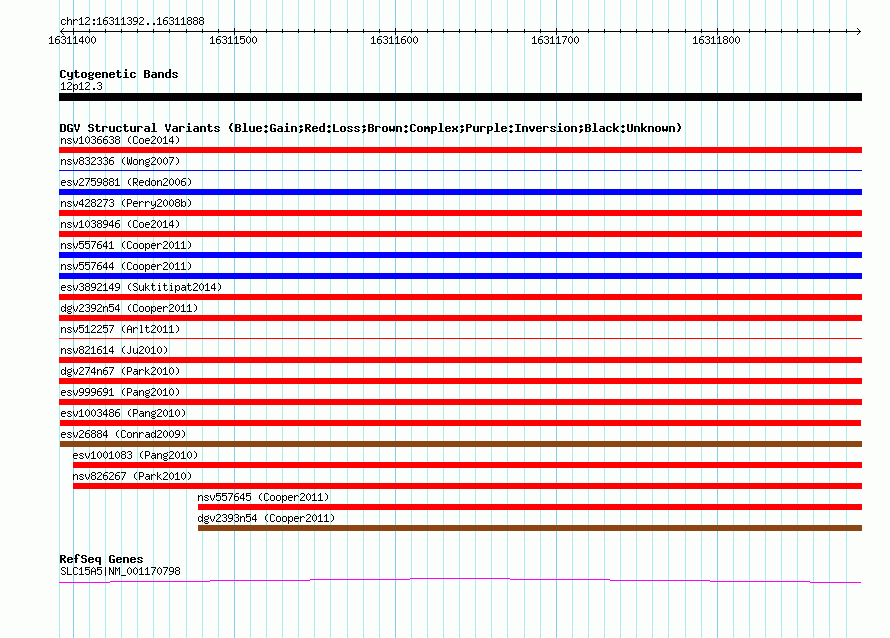Click the right arrow at ruler end

[x=858, y=31]
